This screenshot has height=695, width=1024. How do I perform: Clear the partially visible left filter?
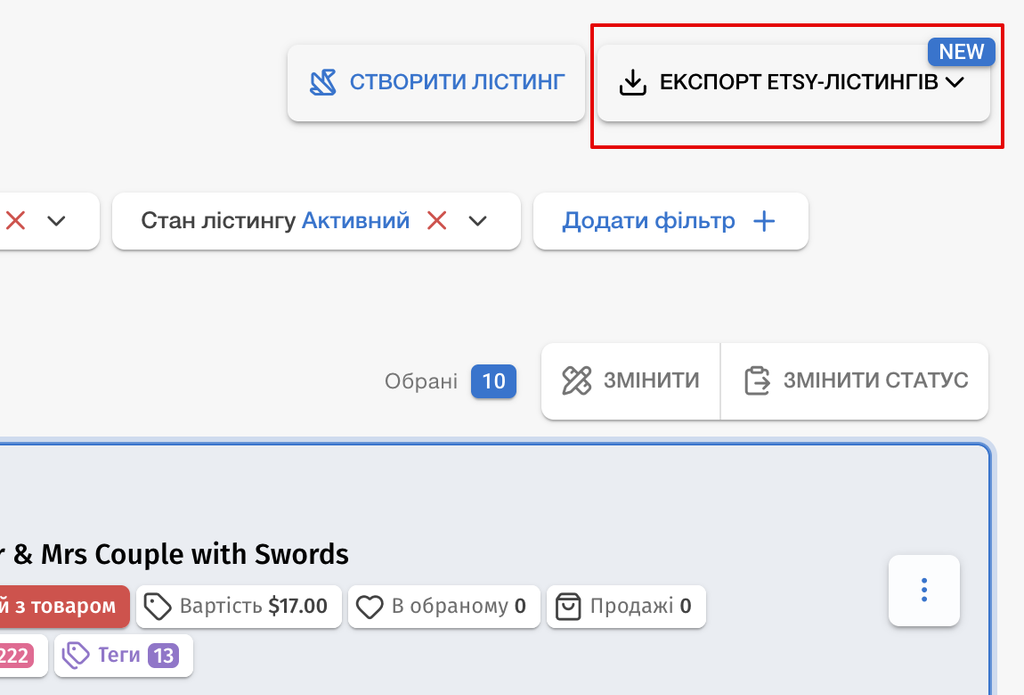[x=16, y=221]
